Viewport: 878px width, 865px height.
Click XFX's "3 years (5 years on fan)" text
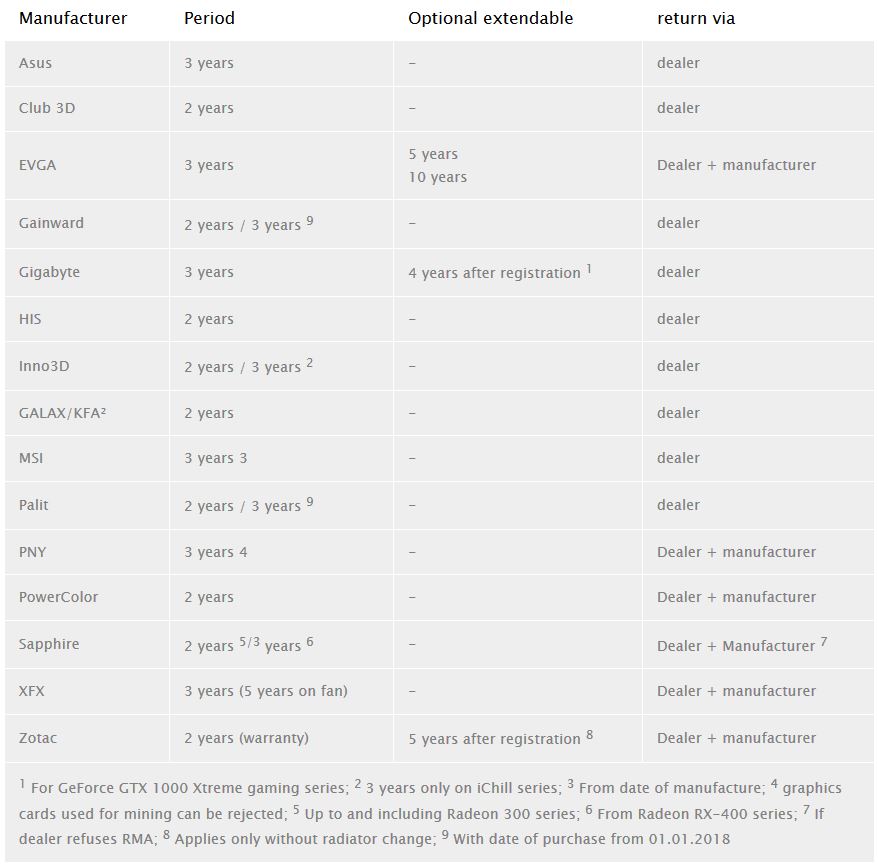coord(265,691)
